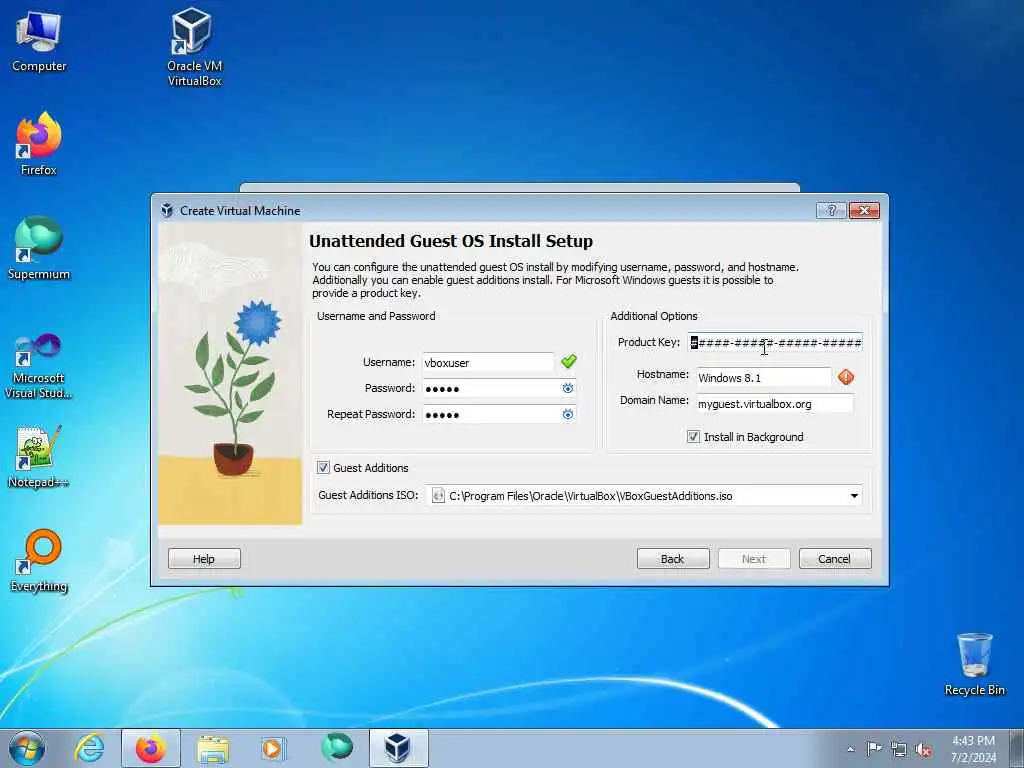The height and width of the screenshot is (768, 1024).
Task: Click the red warning icon beside Hostname
Action: pos(846,377)
